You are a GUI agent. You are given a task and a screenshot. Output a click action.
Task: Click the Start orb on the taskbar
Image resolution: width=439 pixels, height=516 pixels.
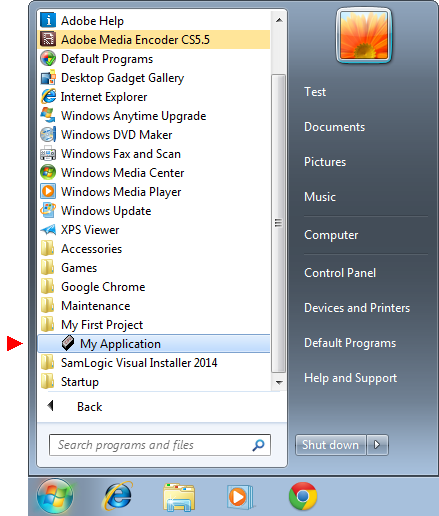[55, 496]
